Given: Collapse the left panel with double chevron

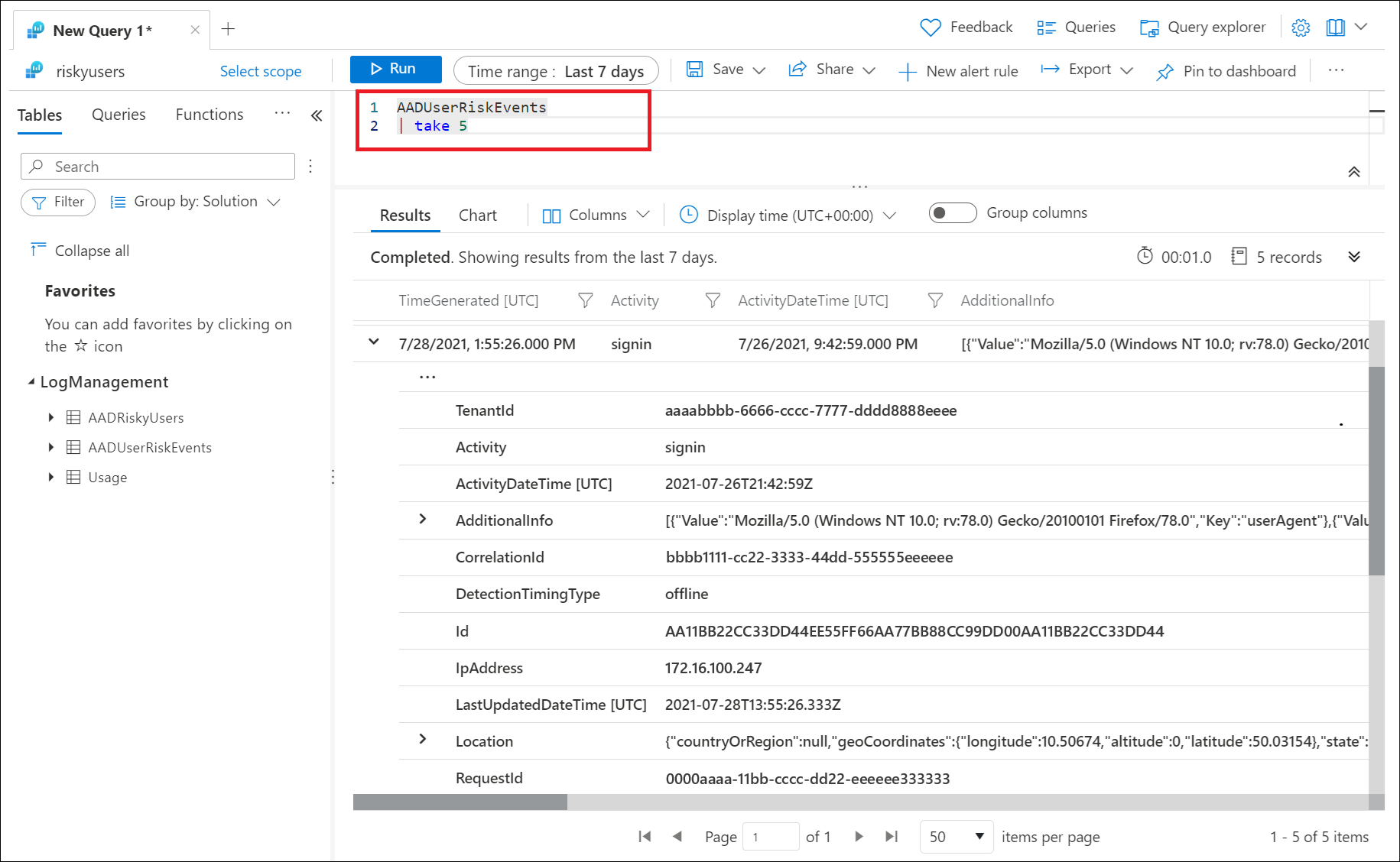Looking at the screenshot, I should pyautogui.click(x=317, y=115).
